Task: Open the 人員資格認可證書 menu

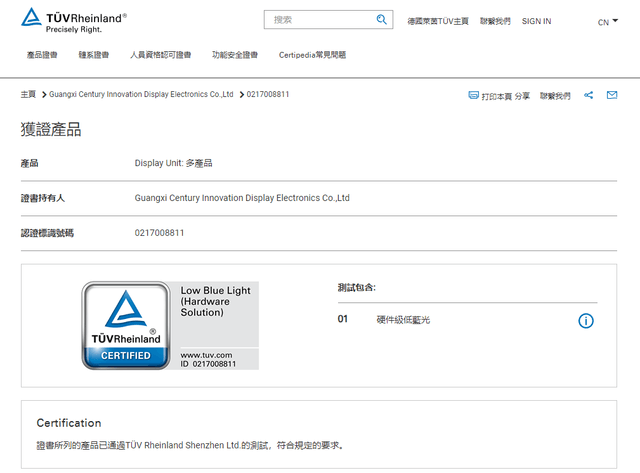Action: [x=160, y=55]
